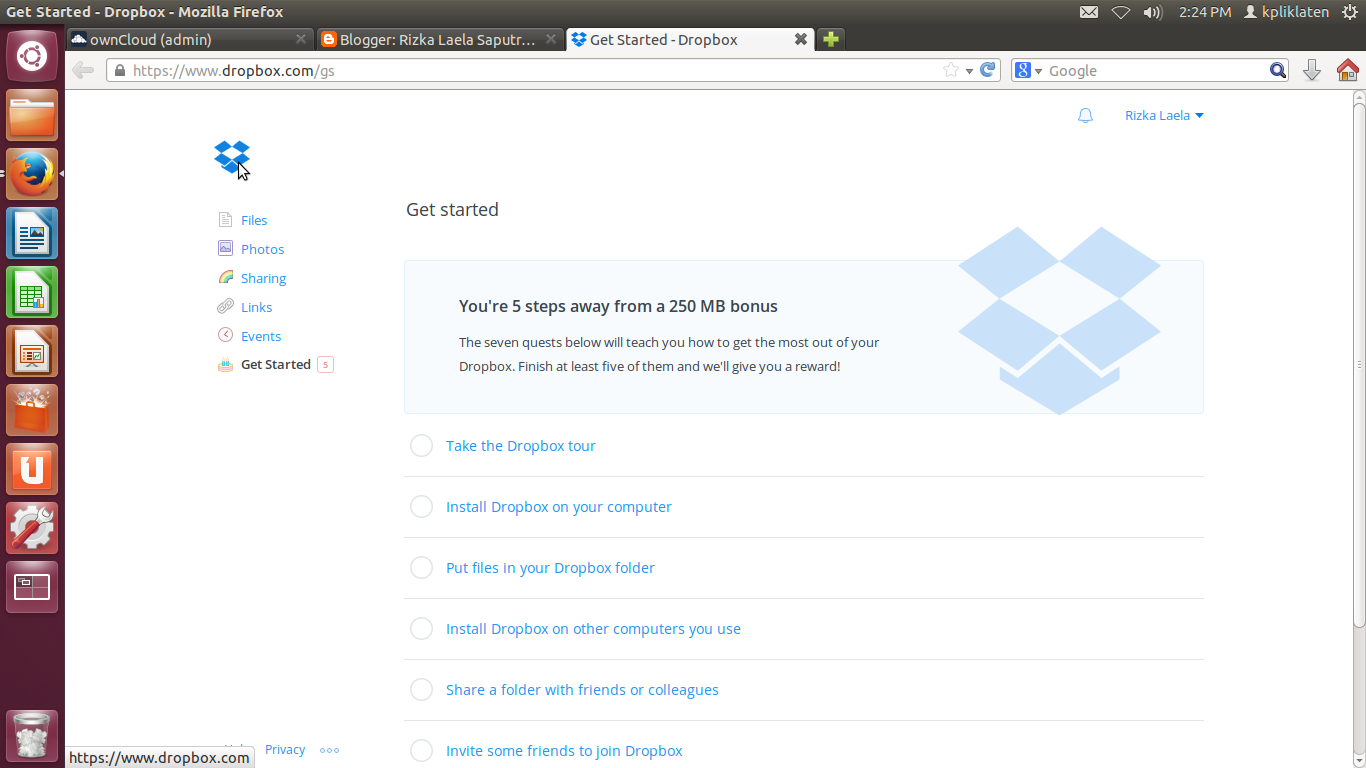Click the Get Started cake icon

click(x=225, y=365)
